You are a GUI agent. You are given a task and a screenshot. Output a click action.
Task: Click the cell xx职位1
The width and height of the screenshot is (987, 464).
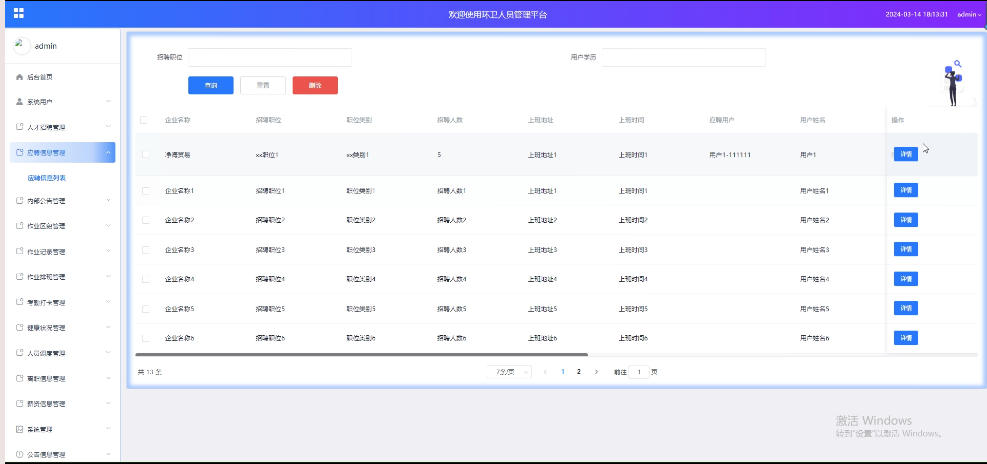click(267, 154)
